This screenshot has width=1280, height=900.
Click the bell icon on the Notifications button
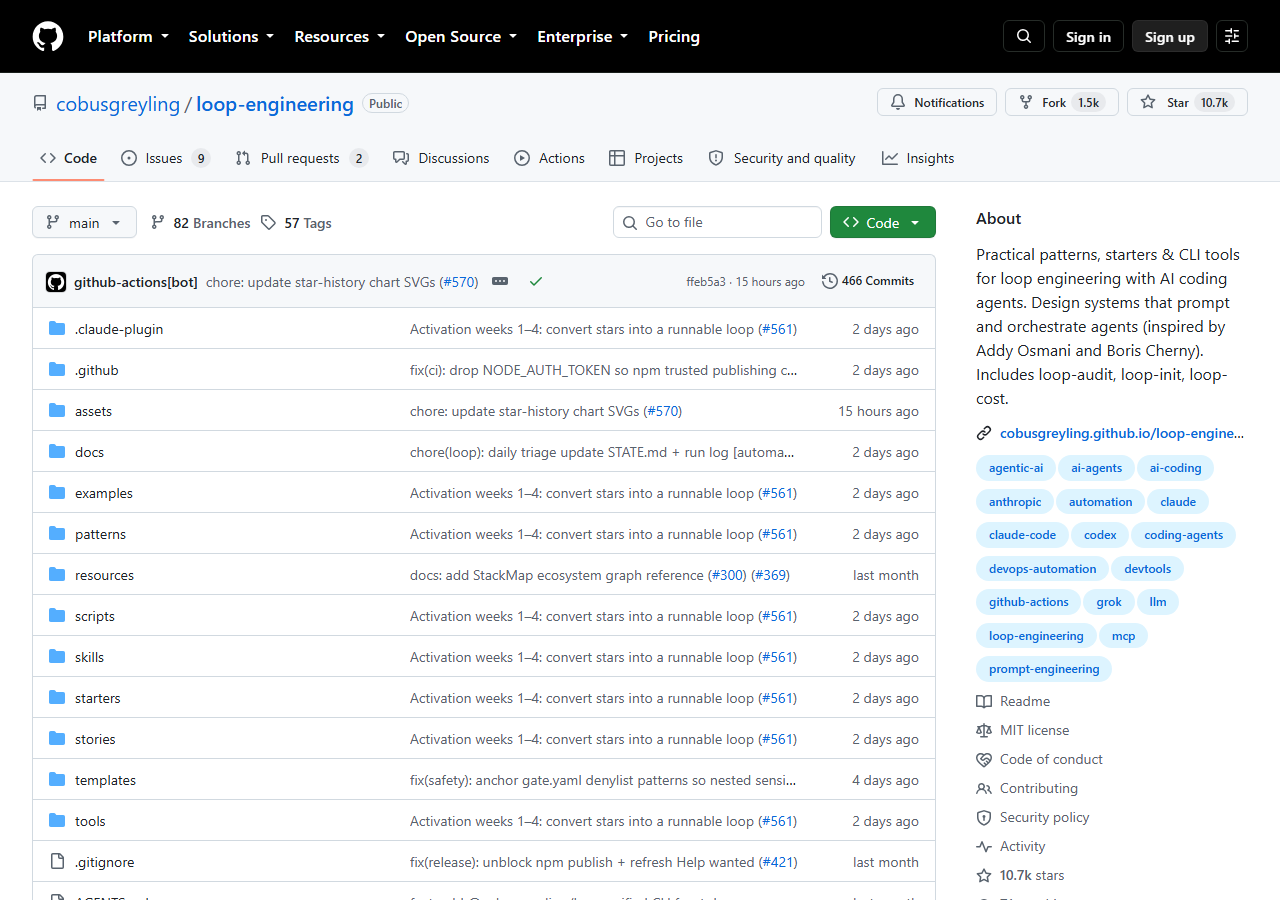[898, 102]
